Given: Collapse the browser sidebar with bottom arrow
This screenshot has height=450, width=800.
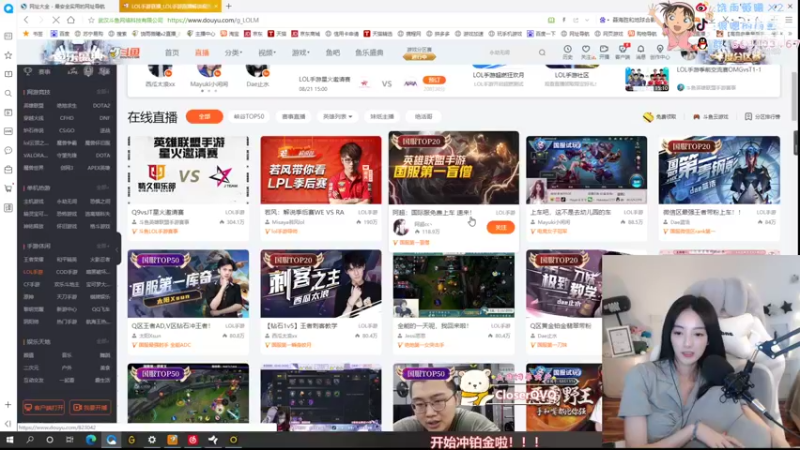Looking at the screenshot, I should (8, 423).
